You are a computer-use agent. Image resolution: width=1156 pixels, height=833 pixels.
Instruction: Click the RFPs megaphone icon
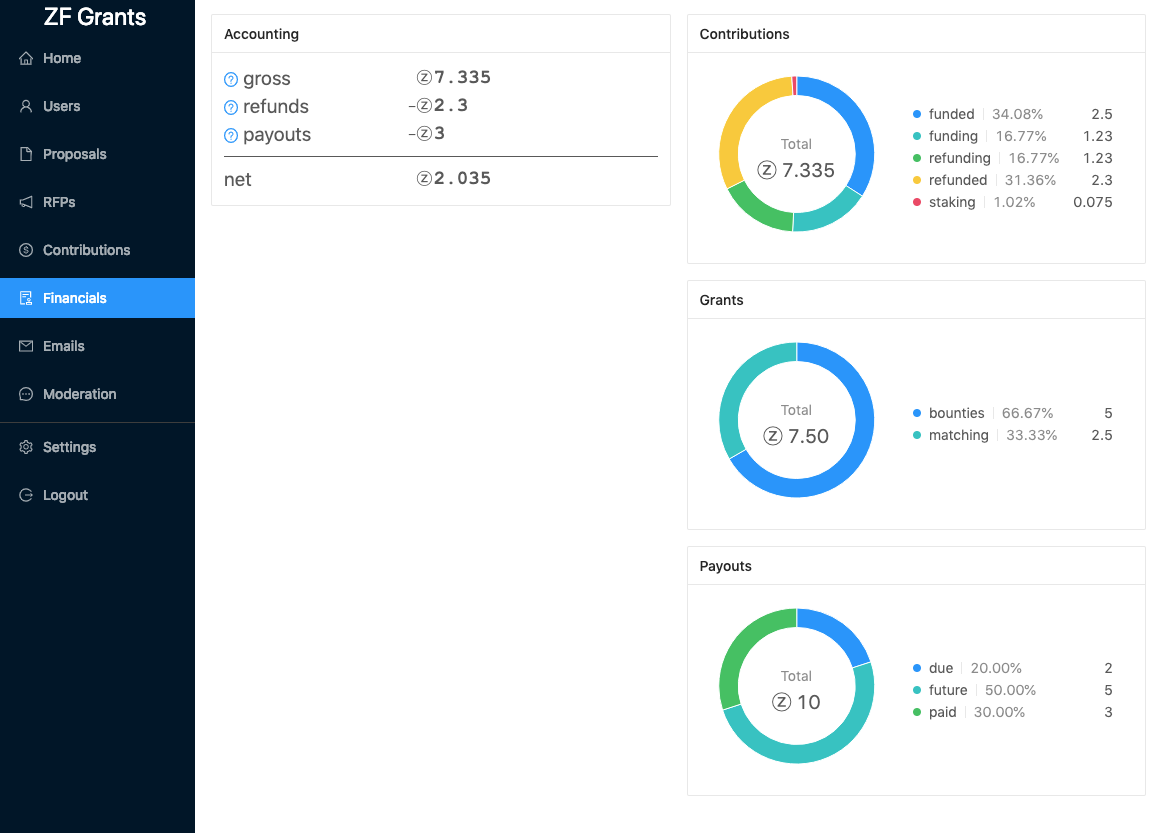point(26,202)
